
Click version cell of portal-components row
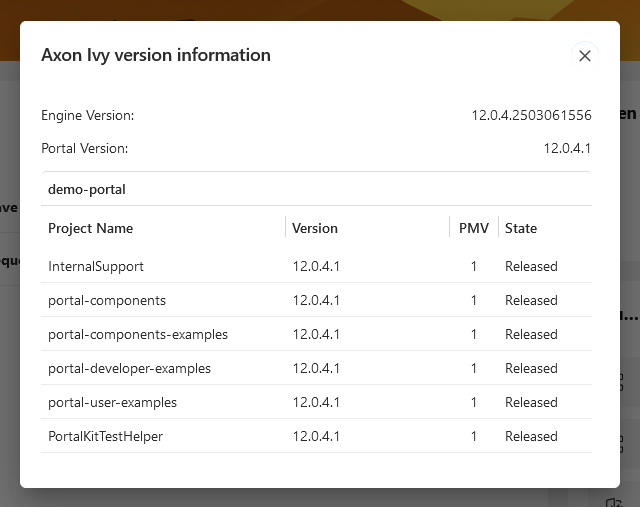pos(316,300)
